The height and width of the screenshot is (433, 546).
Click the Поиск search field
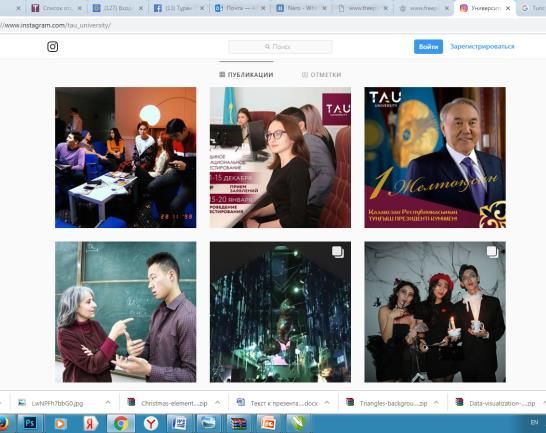(280, 46)
